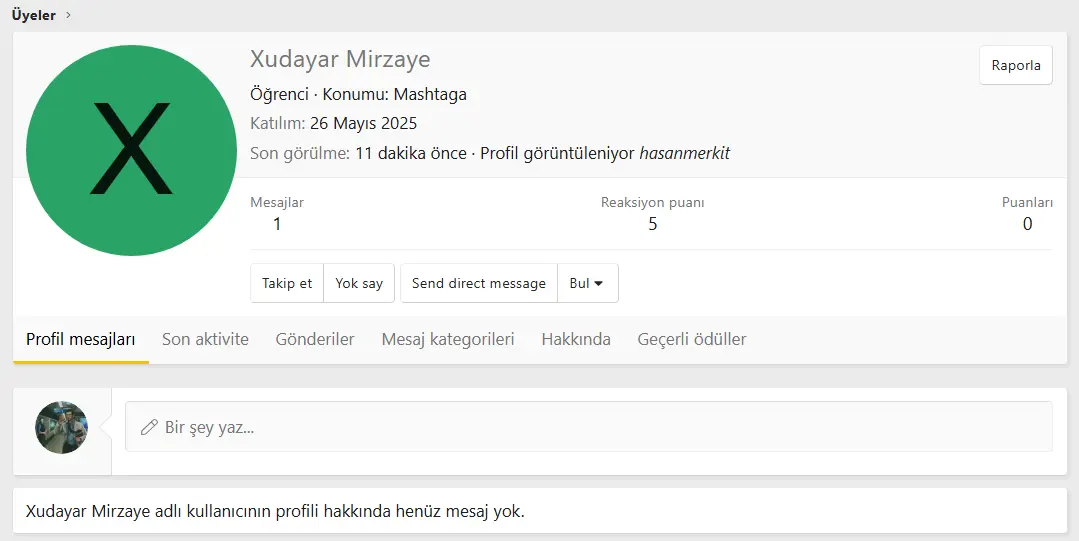Click the join date 26 Mayıs 2025
This screenshot has width=1079, height=541.
[363, 123]
